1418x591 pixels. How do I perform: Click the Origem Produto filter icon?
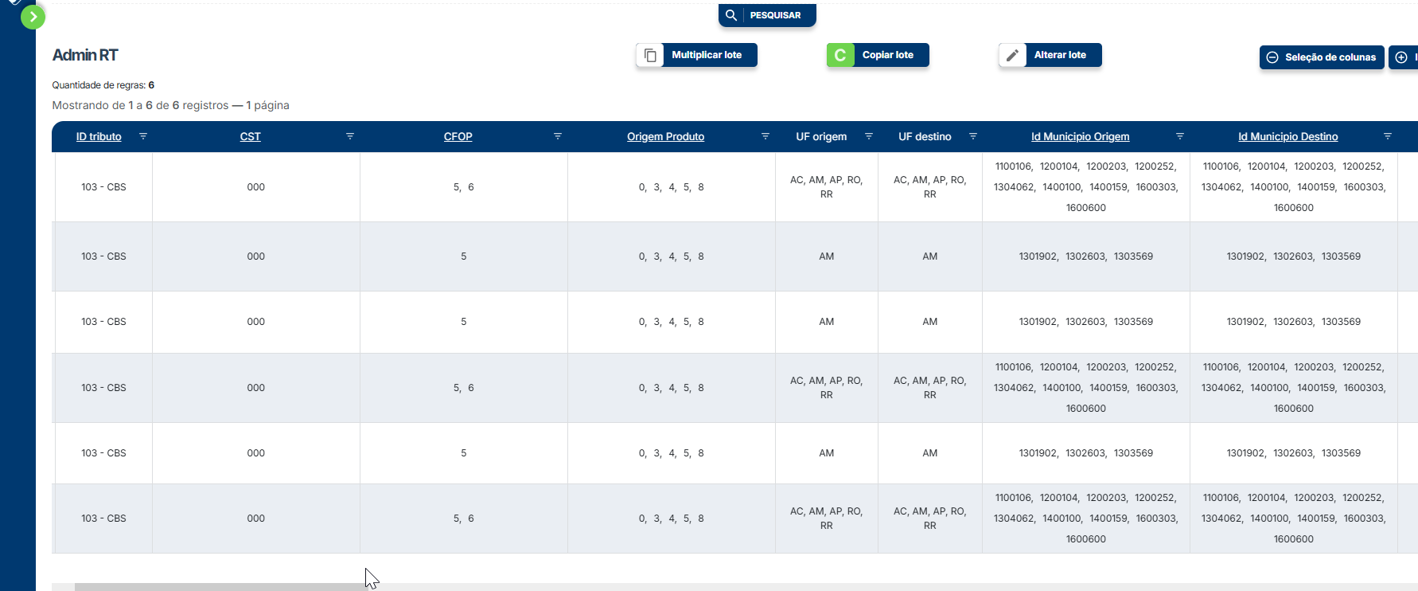point(765,136)
